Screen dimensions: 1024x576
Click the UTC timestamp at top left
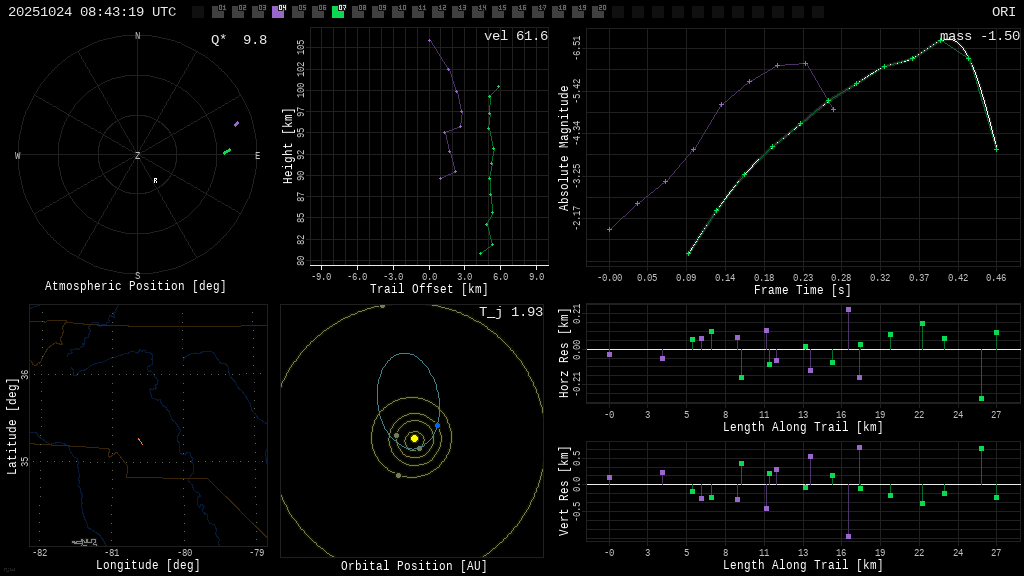pyautogui.click(x=92, y=12)
